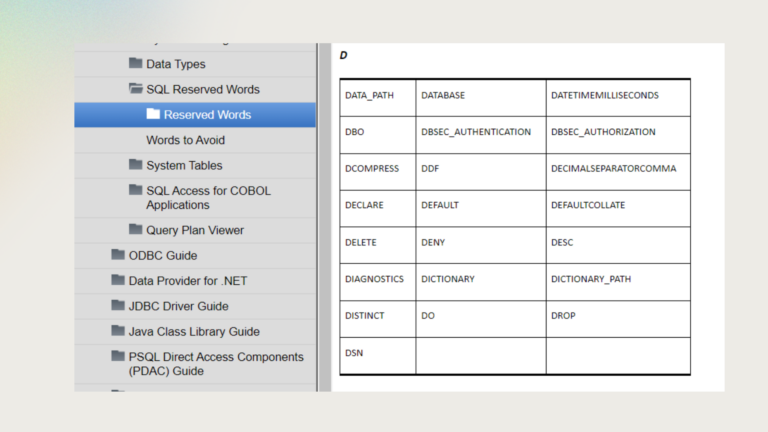Image resolution: width=768 pixels, height=432 pixels.
Task: Click the DATABASE cell in the table
Action: (x=443, y=95)
